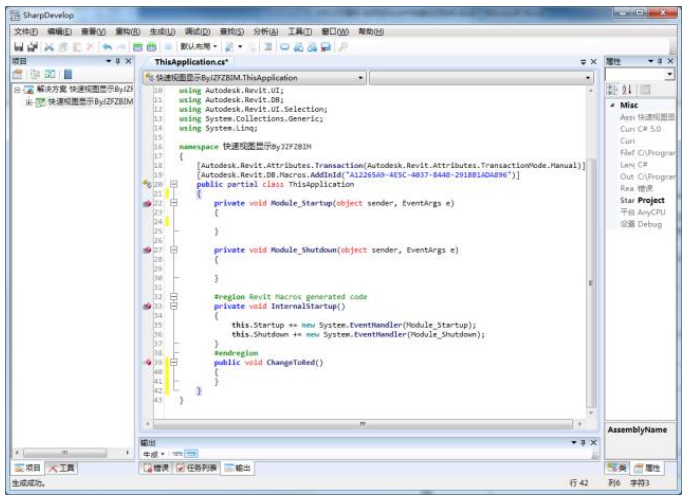The height and width of the screenshot is (499, 690).
Task: Sort properties alphabetically with A-Z icon
Action: [627, 90]
